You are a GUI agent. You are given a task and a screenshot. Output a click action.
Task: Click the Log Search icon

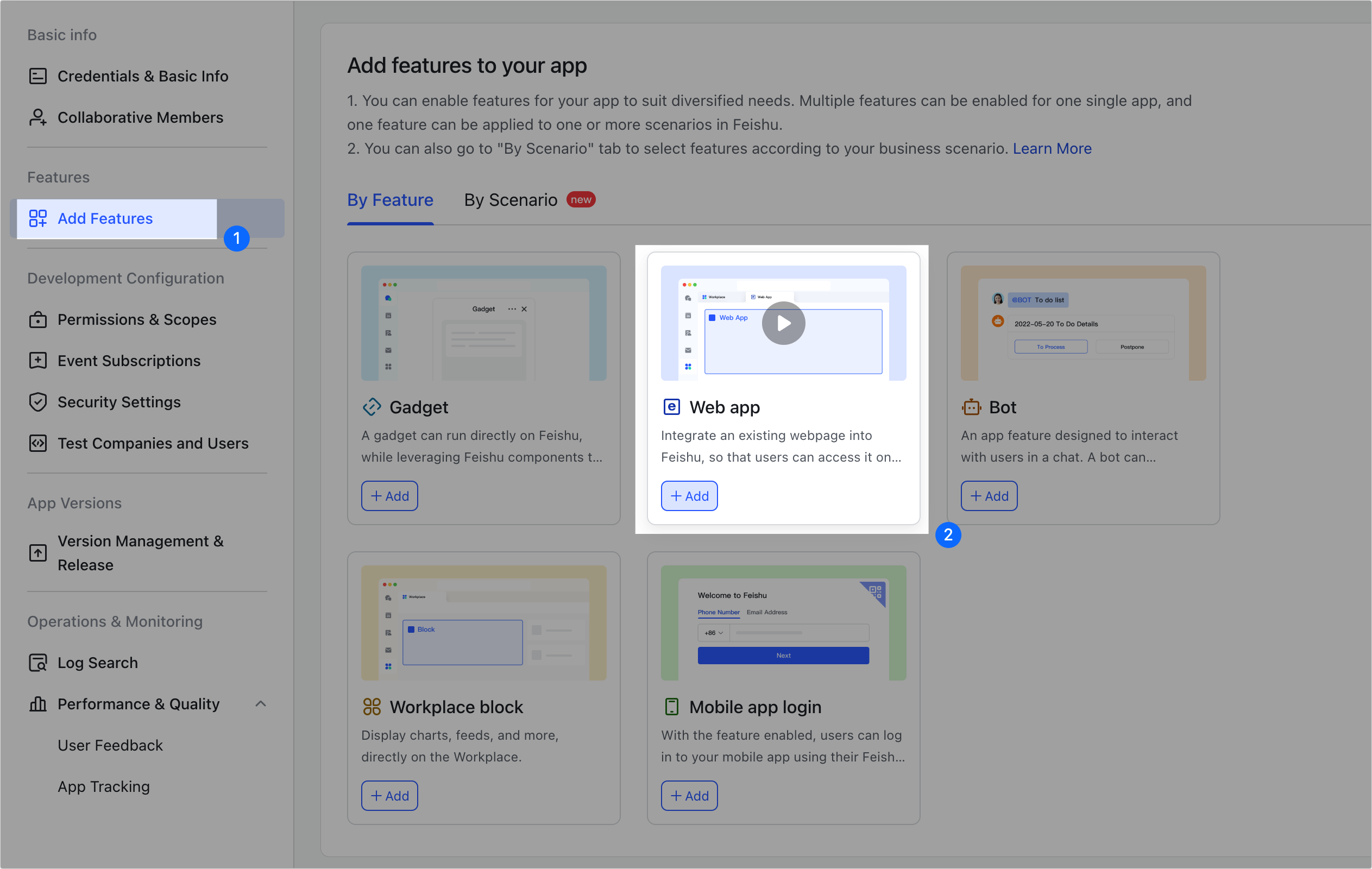pos(37,663)
